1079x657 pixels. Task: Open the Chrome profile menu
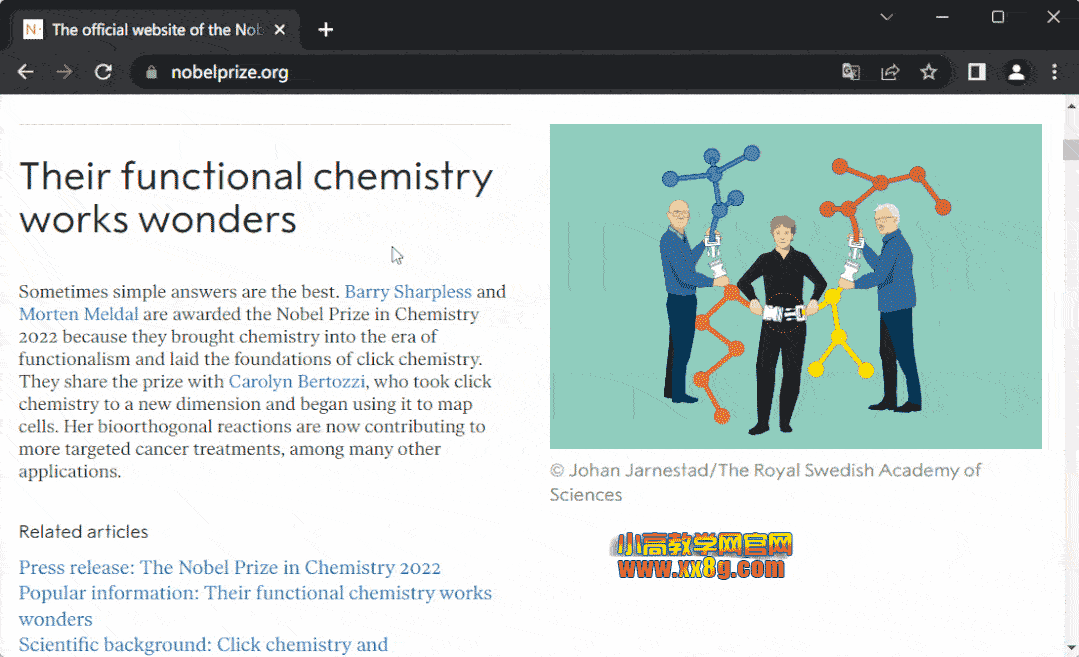coord(1016,72)
